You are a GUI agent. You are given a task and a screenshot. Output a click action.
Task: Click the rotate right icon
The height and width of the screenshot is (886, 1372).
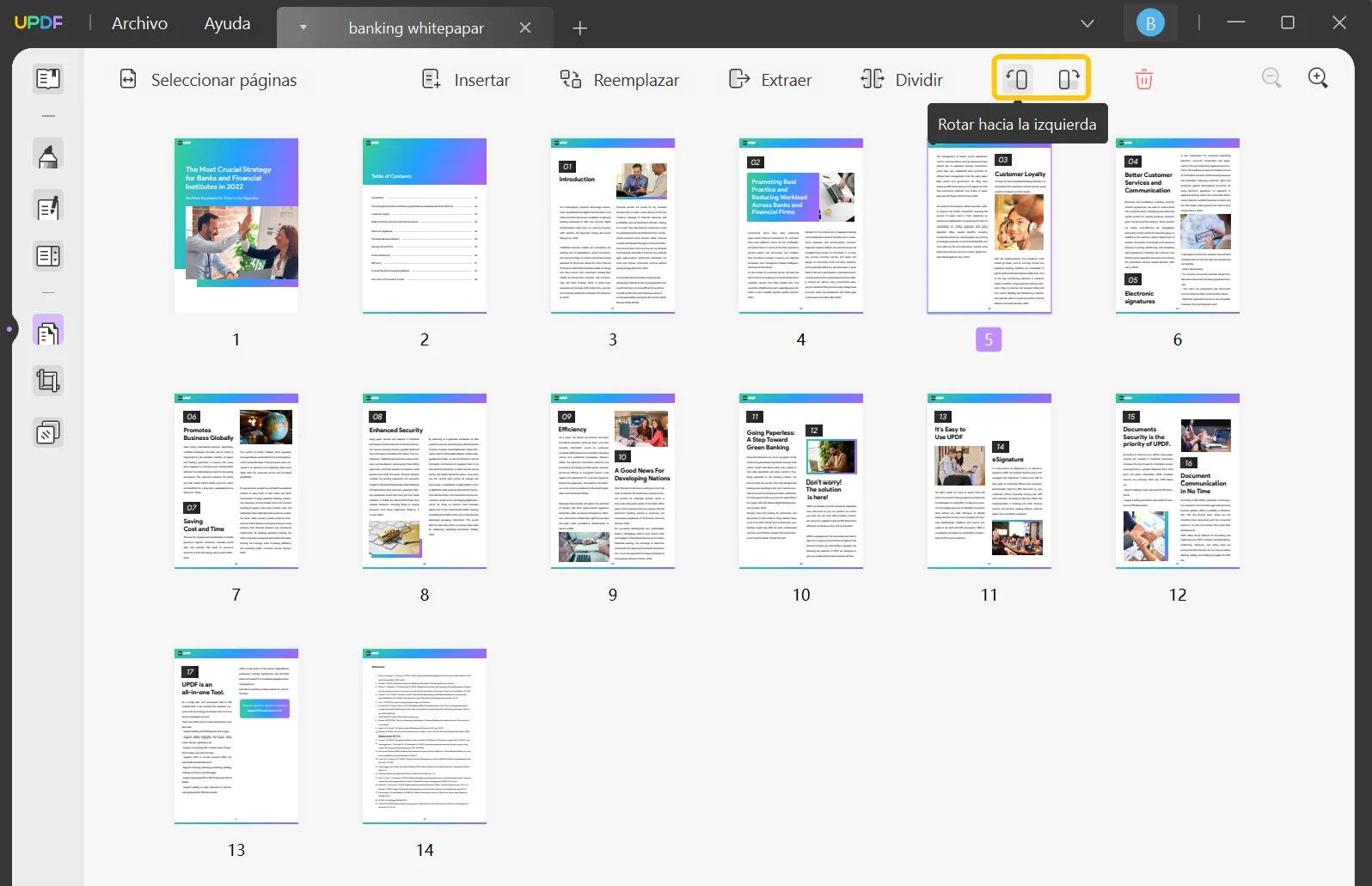1069,79
